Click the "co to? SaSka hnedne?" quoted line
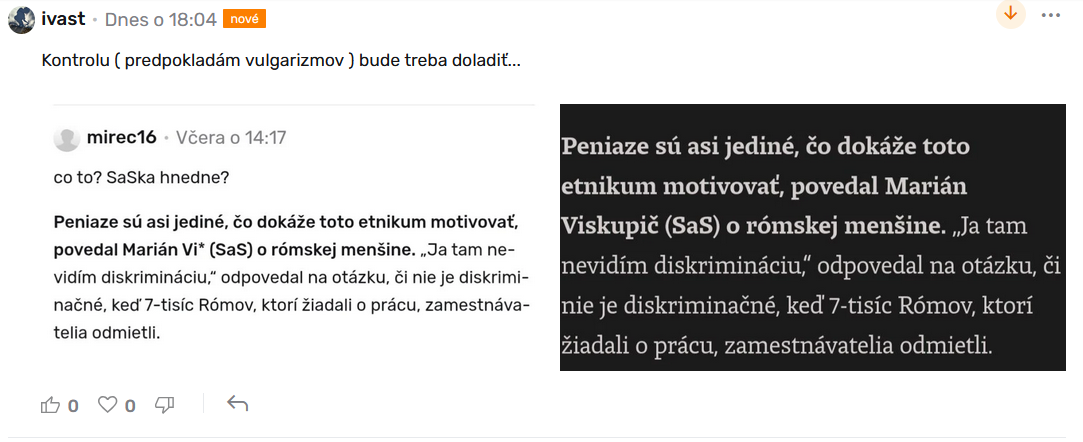The height and width of the screenshot is (442, 1083). click(x=141, y=178)
